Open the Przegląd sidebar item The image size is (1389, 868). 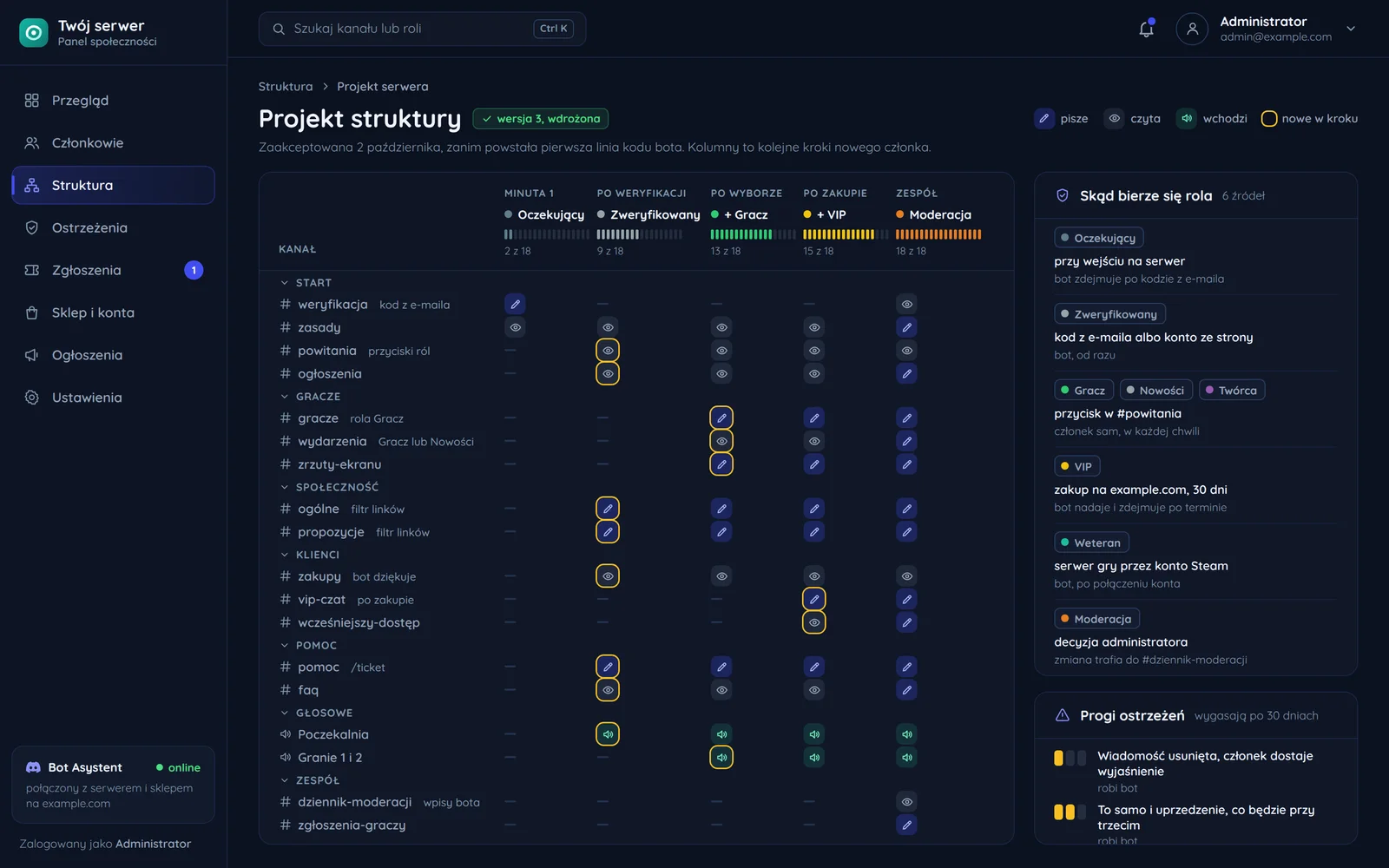click(113, 101)
